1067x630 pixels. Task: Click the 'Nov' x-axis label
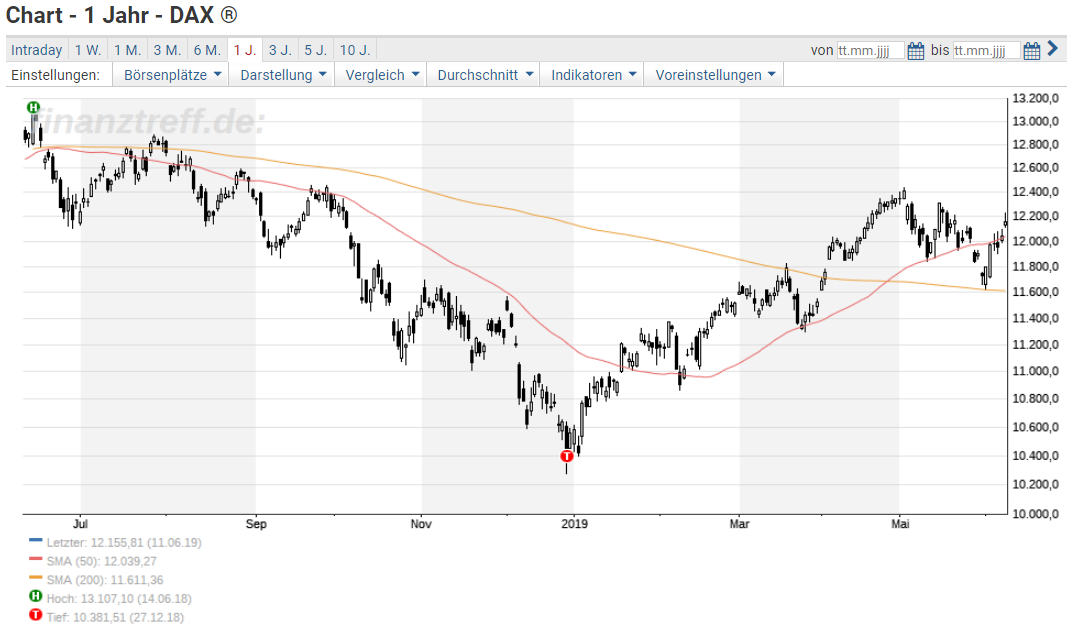coord(421,524)
